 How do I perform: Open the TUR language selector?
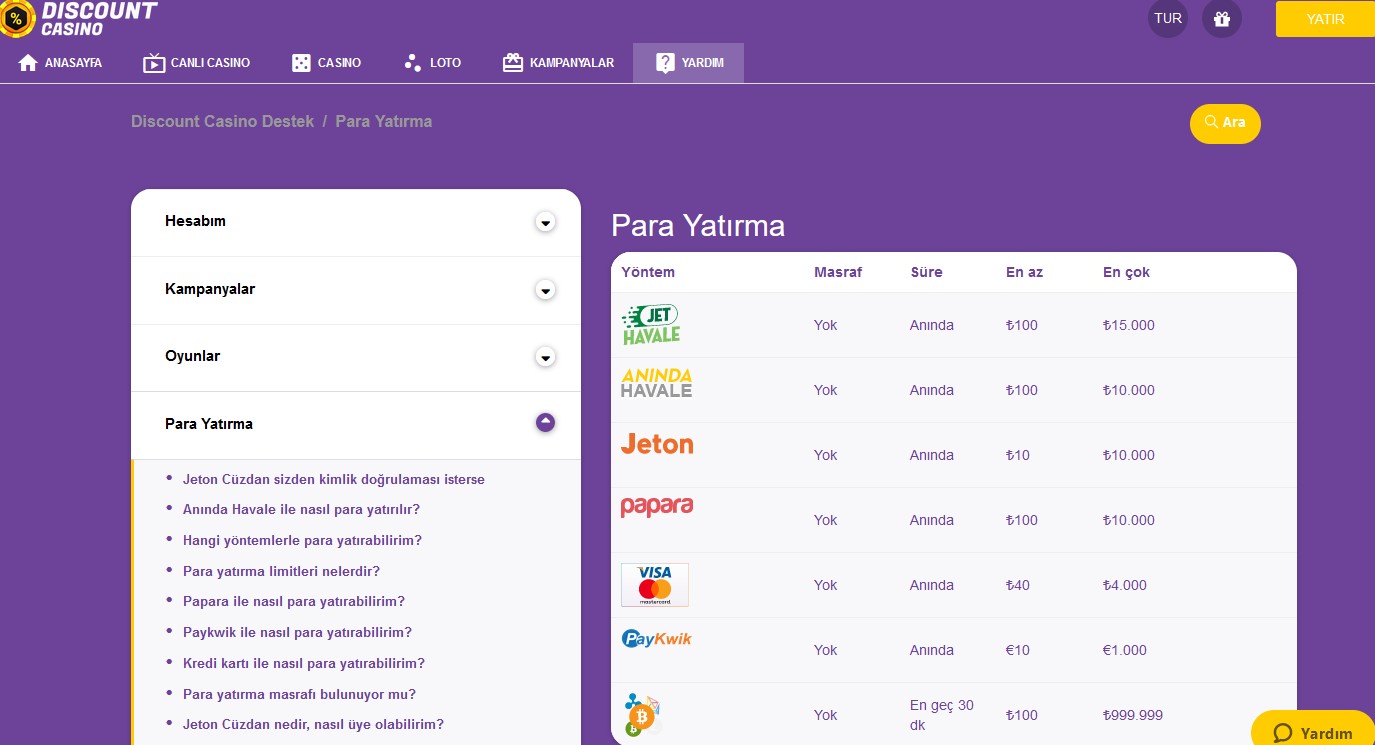coord(1167,18)
